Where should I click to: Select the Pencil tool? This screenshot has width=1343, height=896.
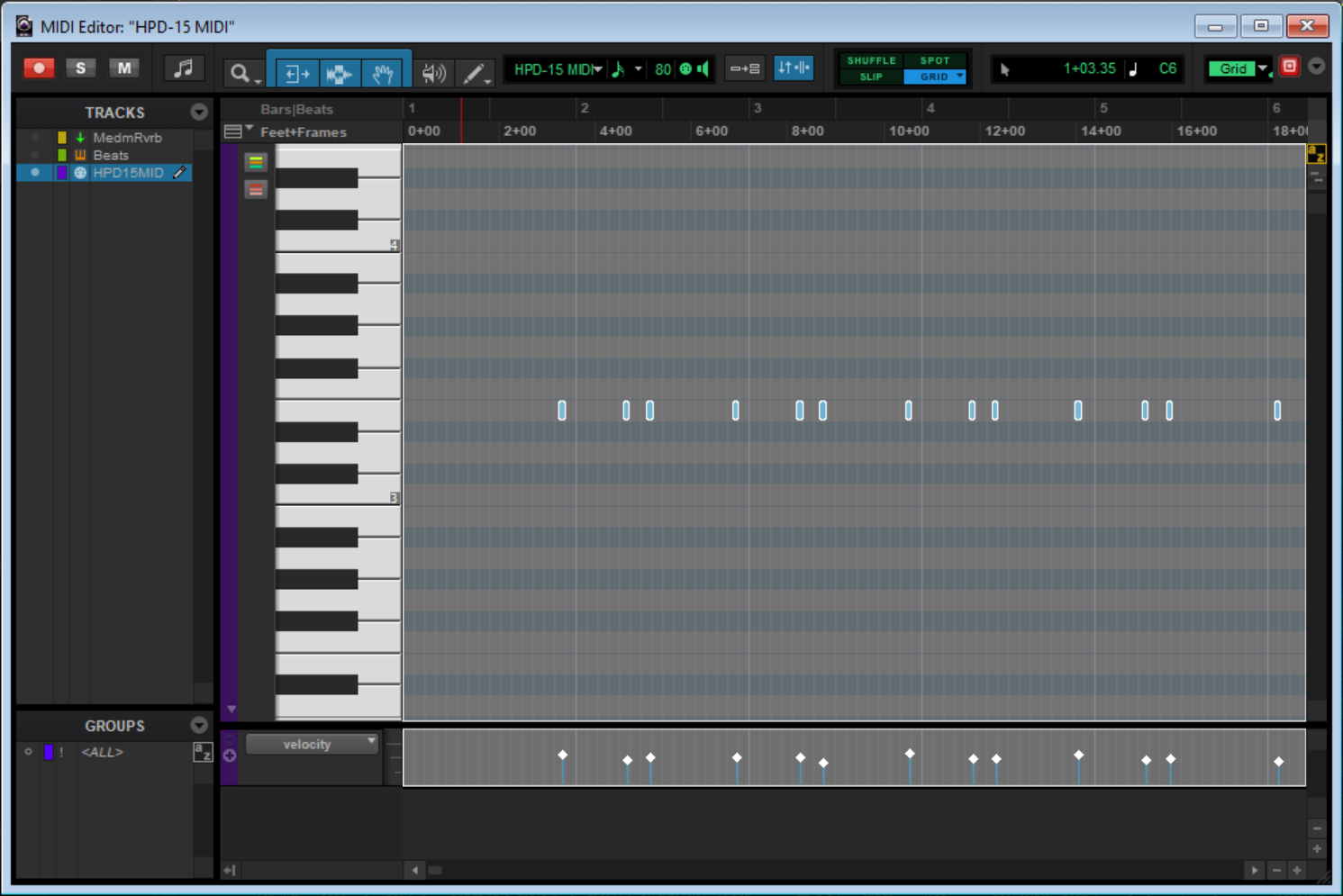coord(473,73)
